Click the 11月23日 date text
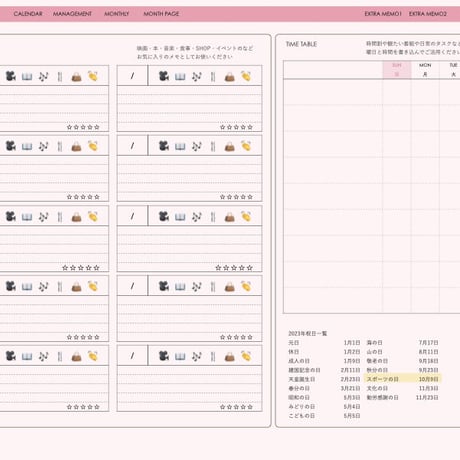 pyautogui.click(x=427, y=397)
